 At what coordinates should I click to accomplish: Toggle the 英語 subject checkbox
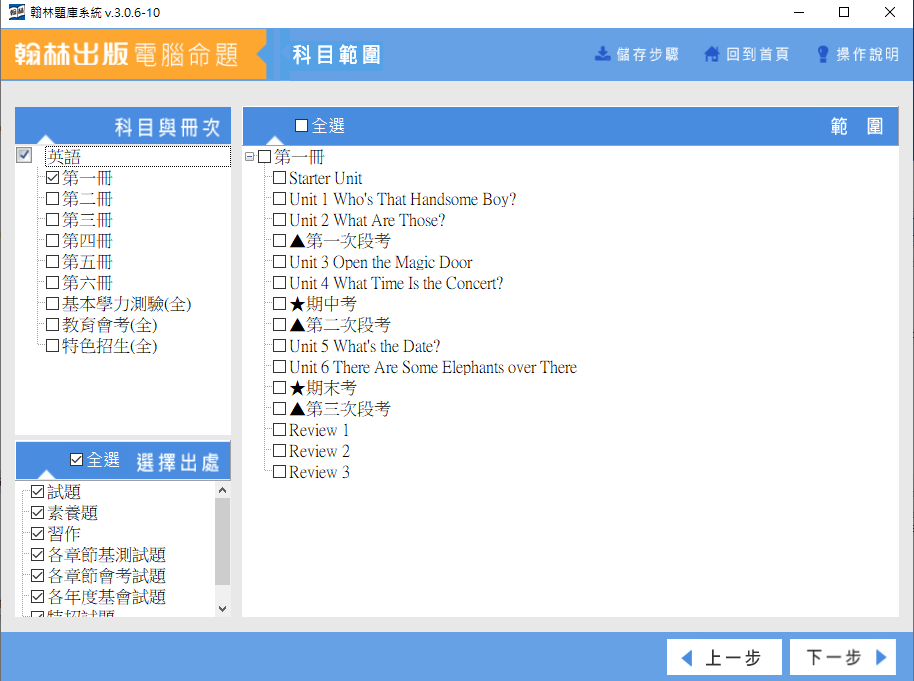[24, 155]
